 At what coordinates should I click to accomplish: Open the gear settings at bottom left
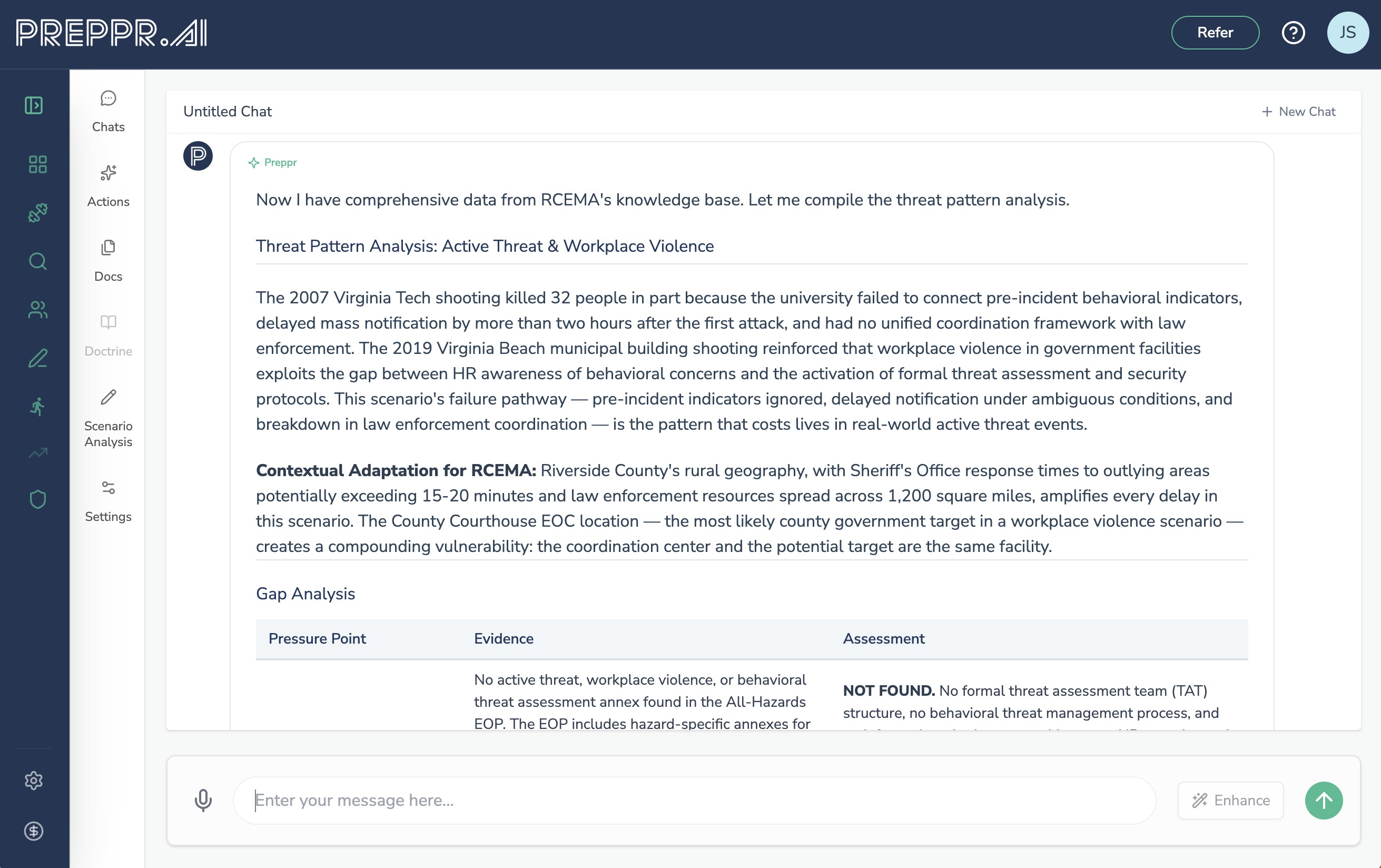[x=34, y=780]
